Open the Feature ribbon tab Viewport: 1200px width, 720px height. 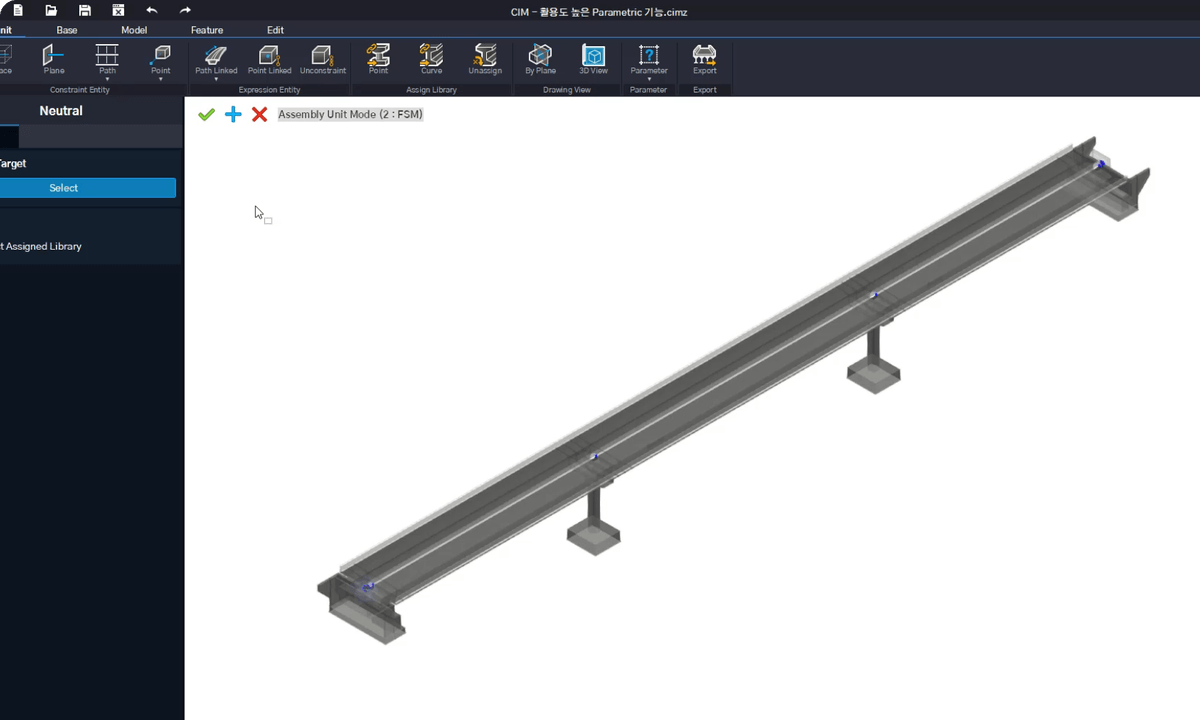207,30
